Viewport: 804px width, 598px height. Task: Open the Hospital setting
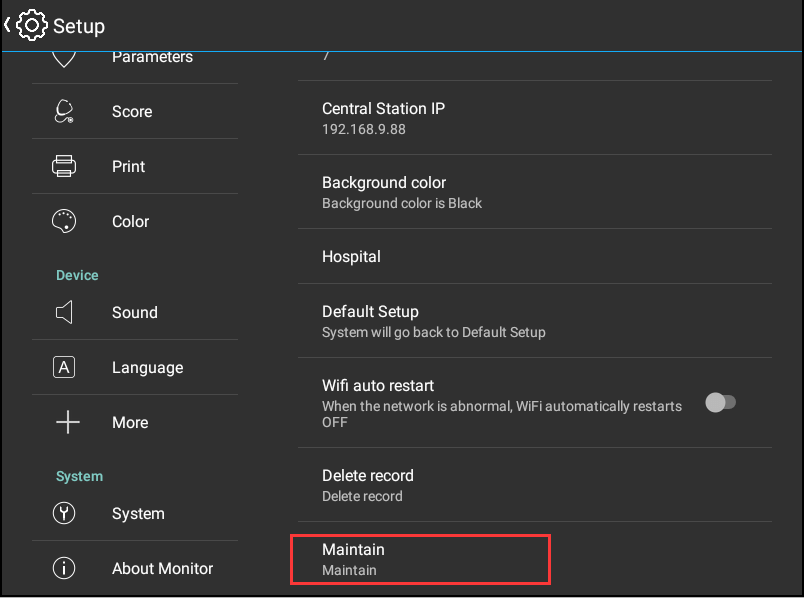(x=535, y=256)
